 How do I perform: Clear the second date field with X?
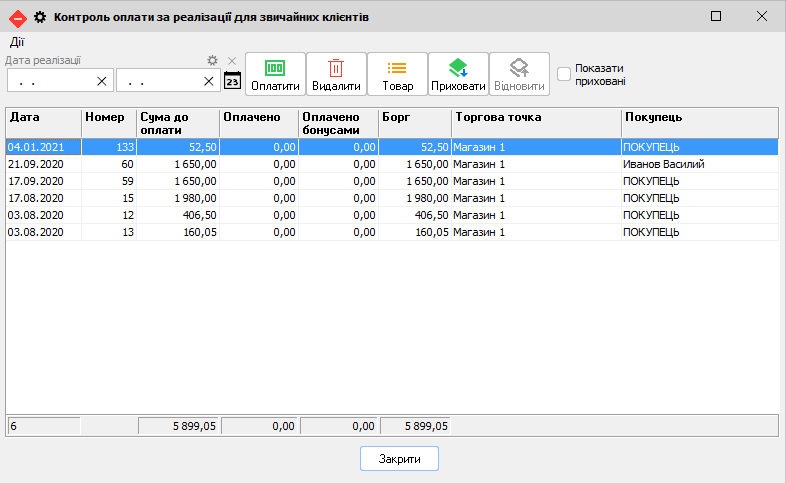click(x=209, y=81)
